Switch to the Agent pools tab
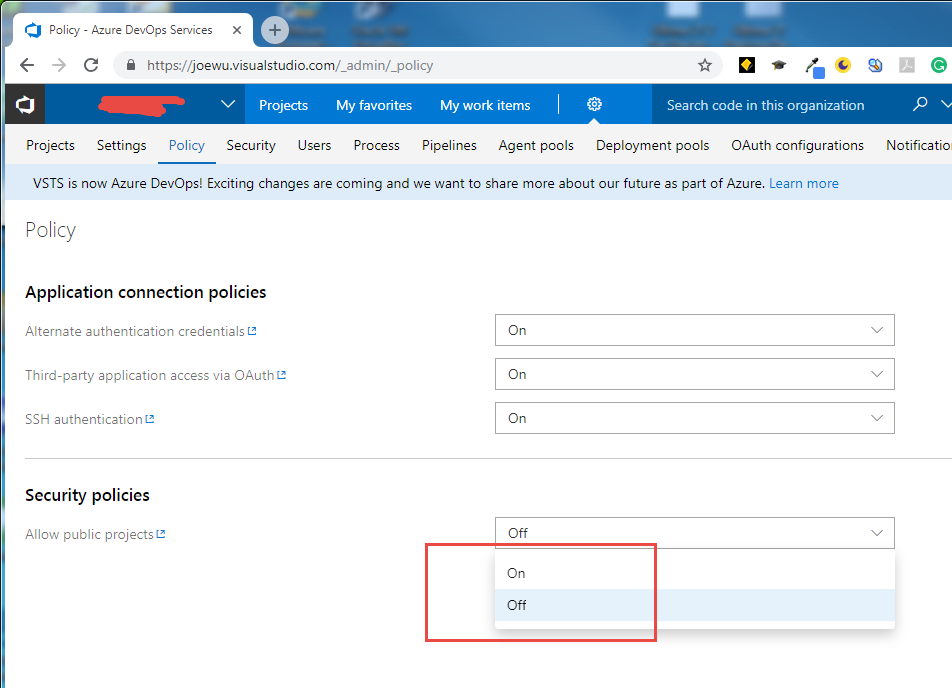 536,145
